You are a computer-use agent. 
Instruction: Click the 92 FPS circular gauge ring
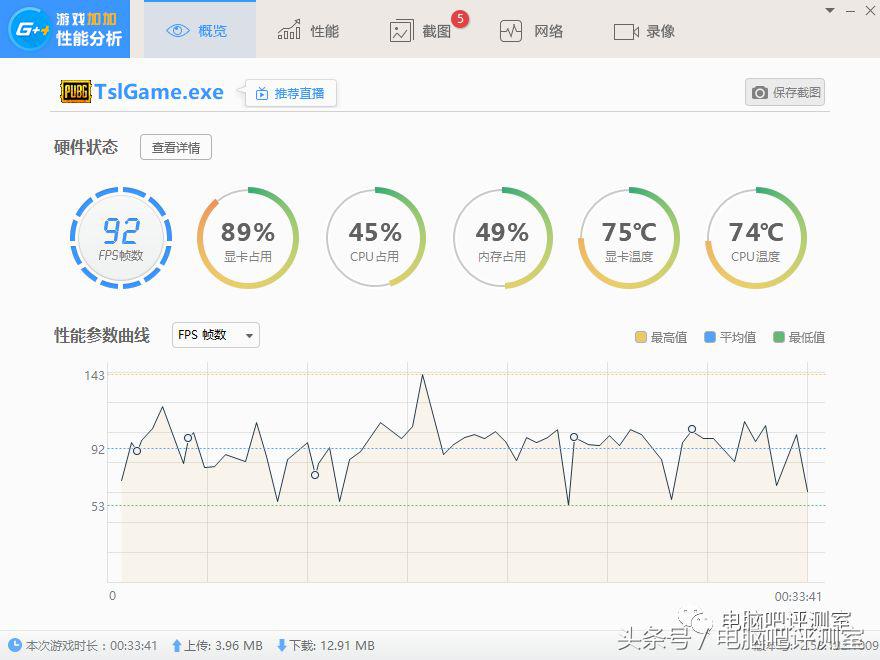click(120, 188)
